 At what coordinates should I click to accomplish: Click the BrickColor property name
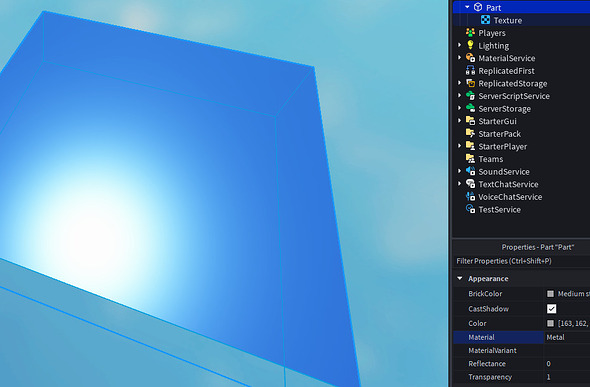(x=485, y=294)
